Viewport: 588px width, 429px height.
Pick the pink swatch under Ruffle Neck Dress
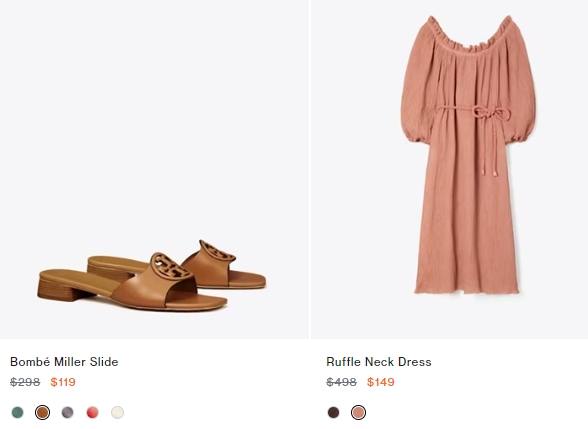click(358, 412)
